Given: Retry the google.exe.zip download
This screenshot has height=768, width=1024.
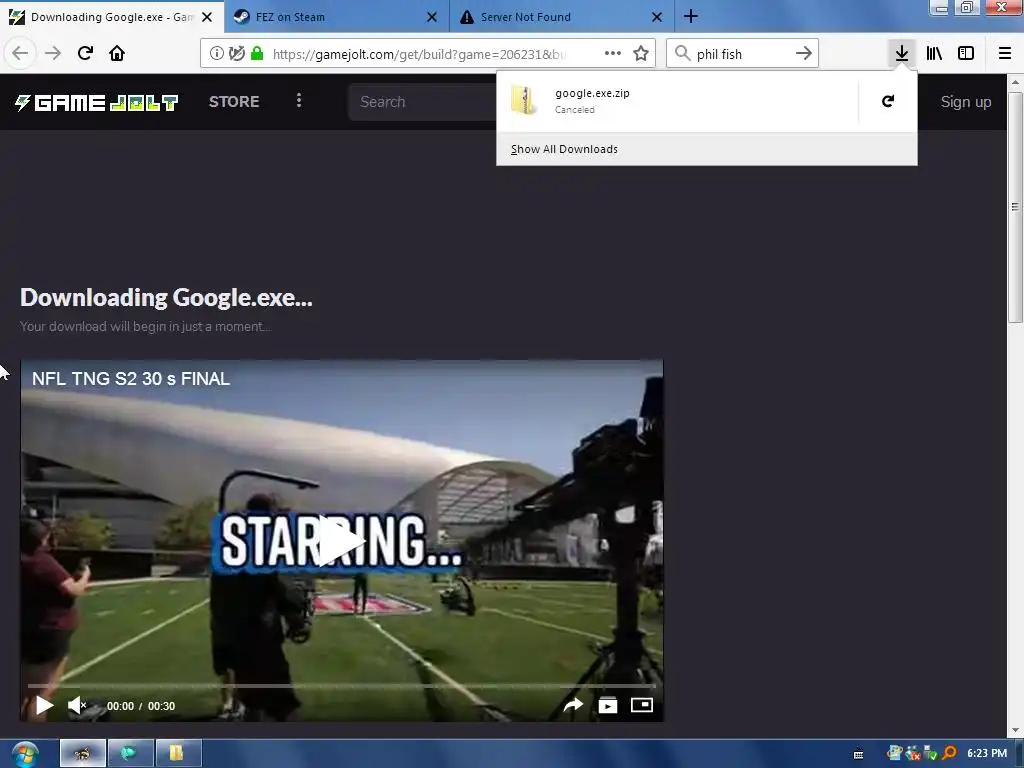Looking at the screenshot, I should point(888,101).
